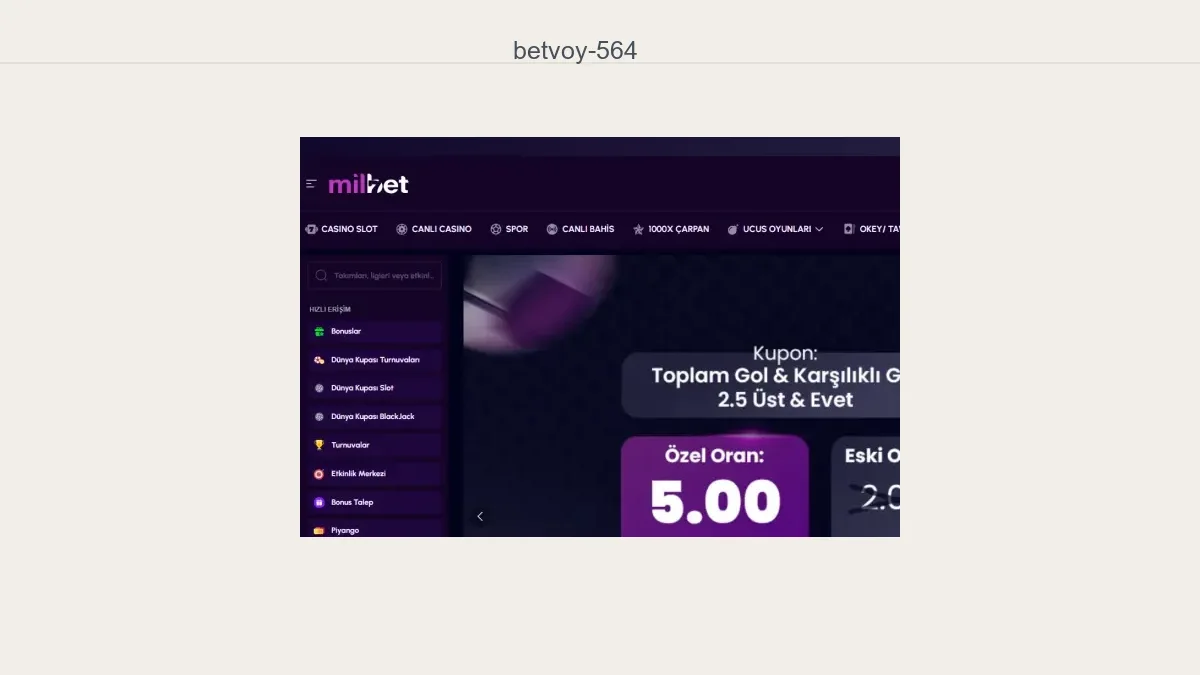Viewport: 1200px width, 675px height.
Task: Click the milbet logo
Action: pos(368,184)
